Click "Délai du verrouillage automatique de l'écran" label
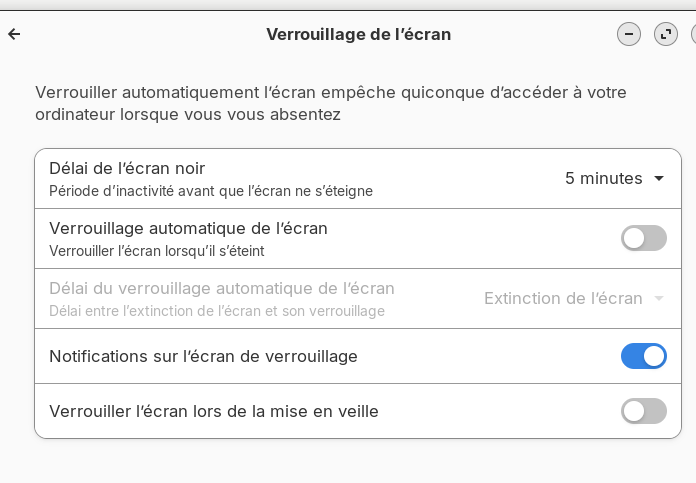696x483 pixels. point(221,288)
